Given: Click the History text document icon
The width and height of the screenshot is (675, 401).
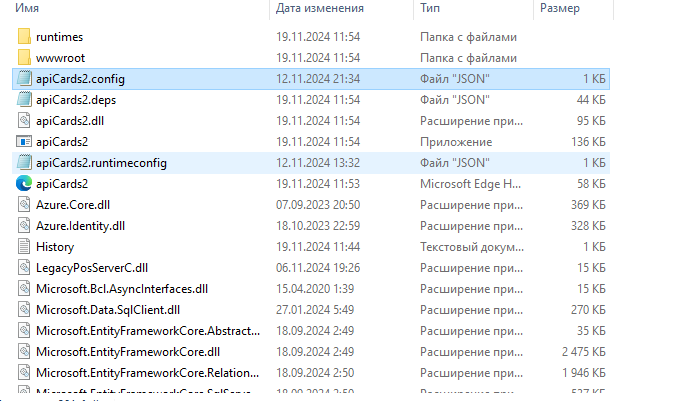Looking at the screenshot, I should click(24, 247).
